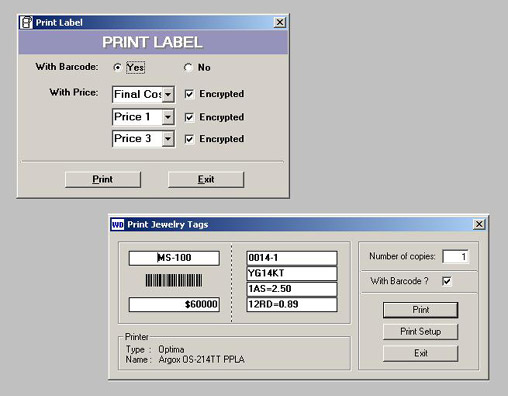Close the Print Label window
This screenshot has width=508, height=396.
280,22
